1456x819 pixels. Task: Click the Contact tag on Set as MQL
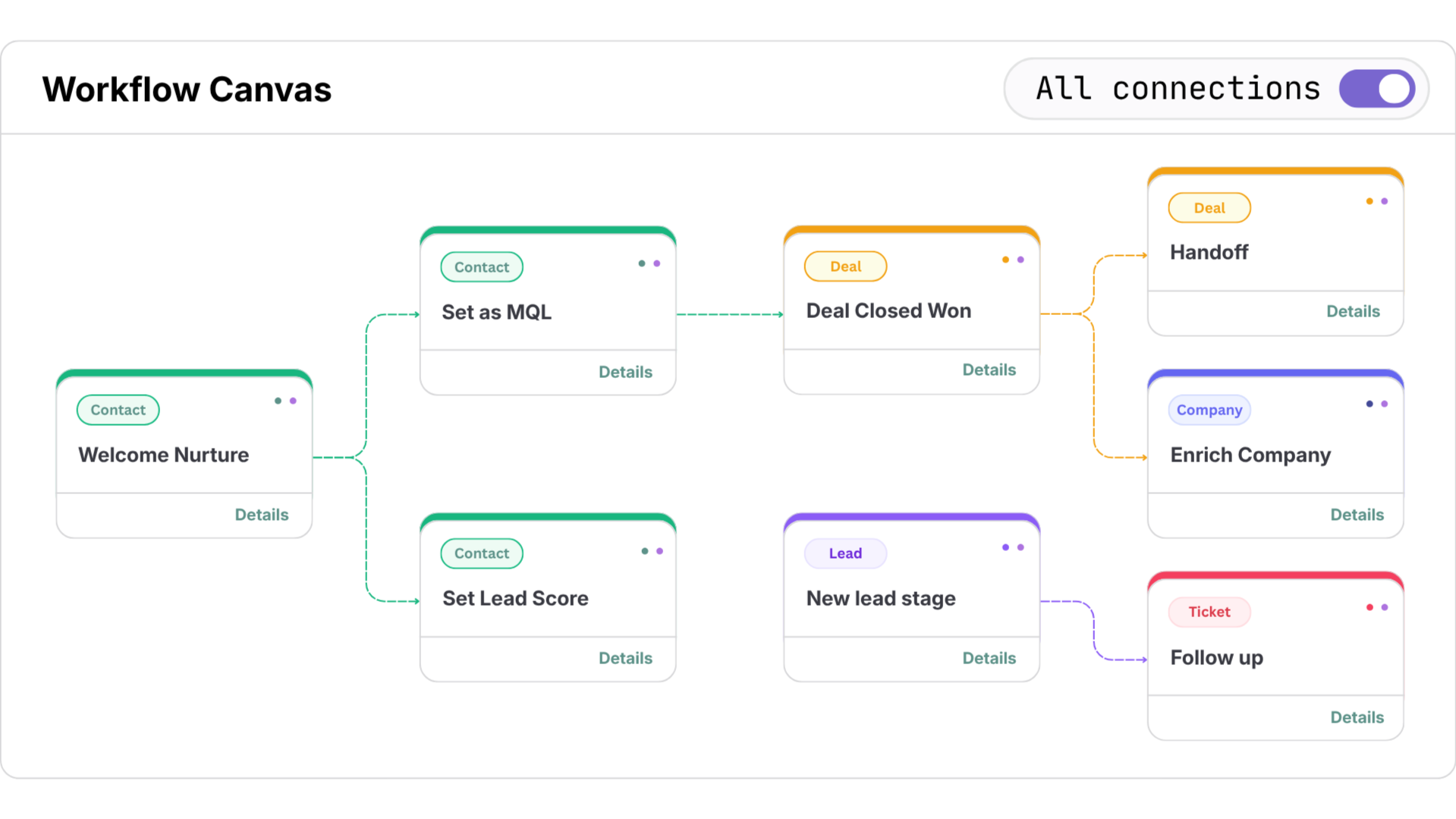(482, 267)
